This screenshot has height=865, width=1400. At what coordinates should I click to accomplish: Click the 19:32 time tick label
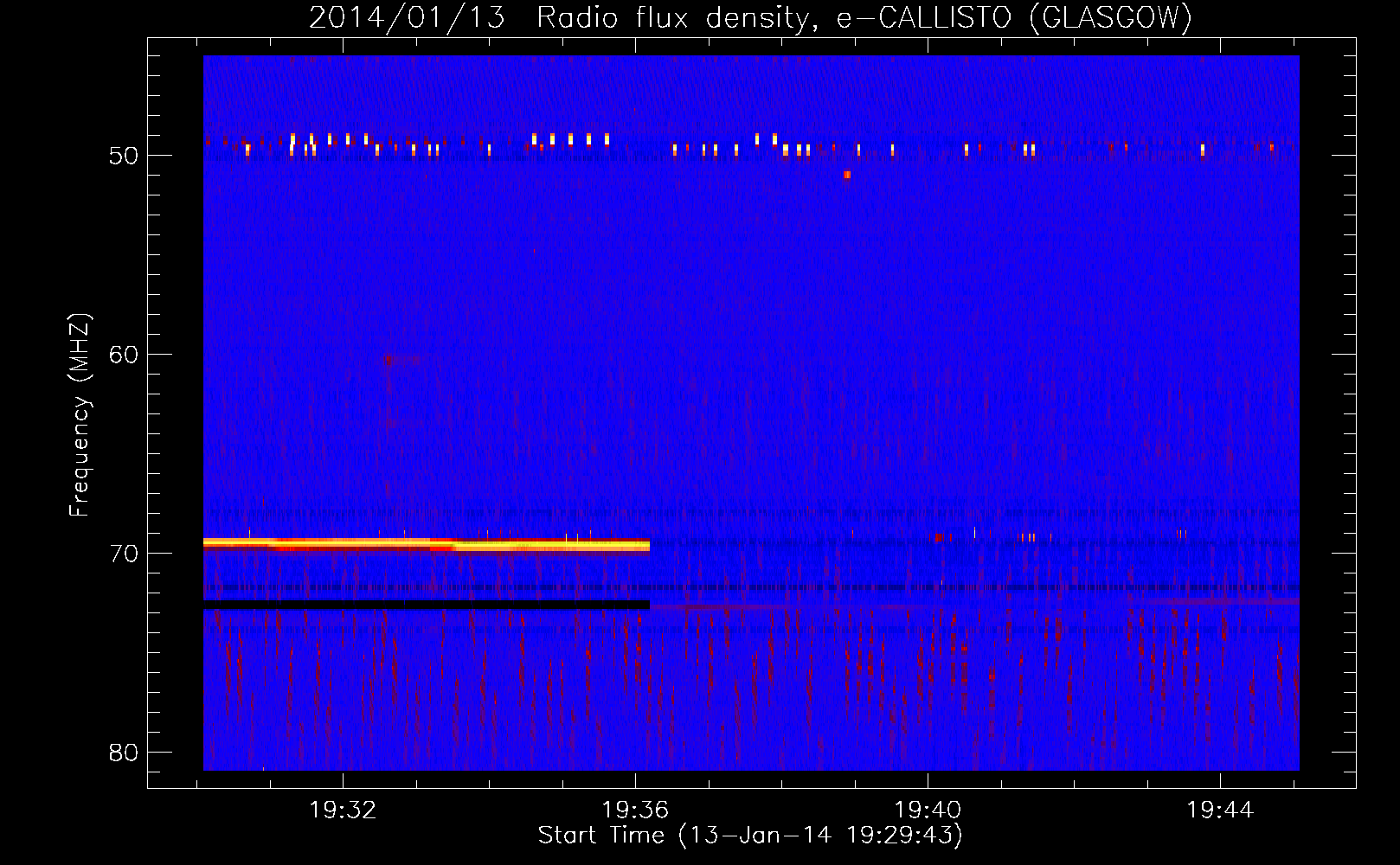click(x=344, y=811)
